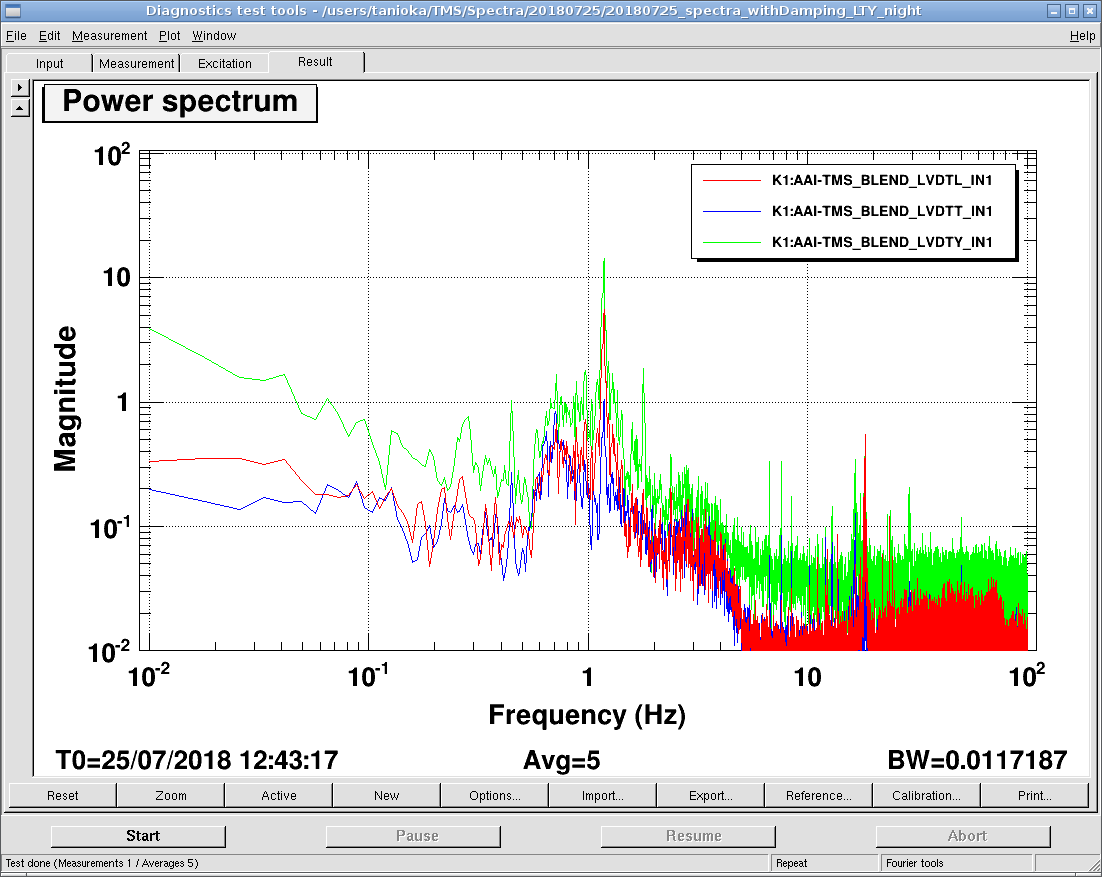1102x877 pixels.
Task: Click the Zoom button
Action: click(x=171, y=796)
